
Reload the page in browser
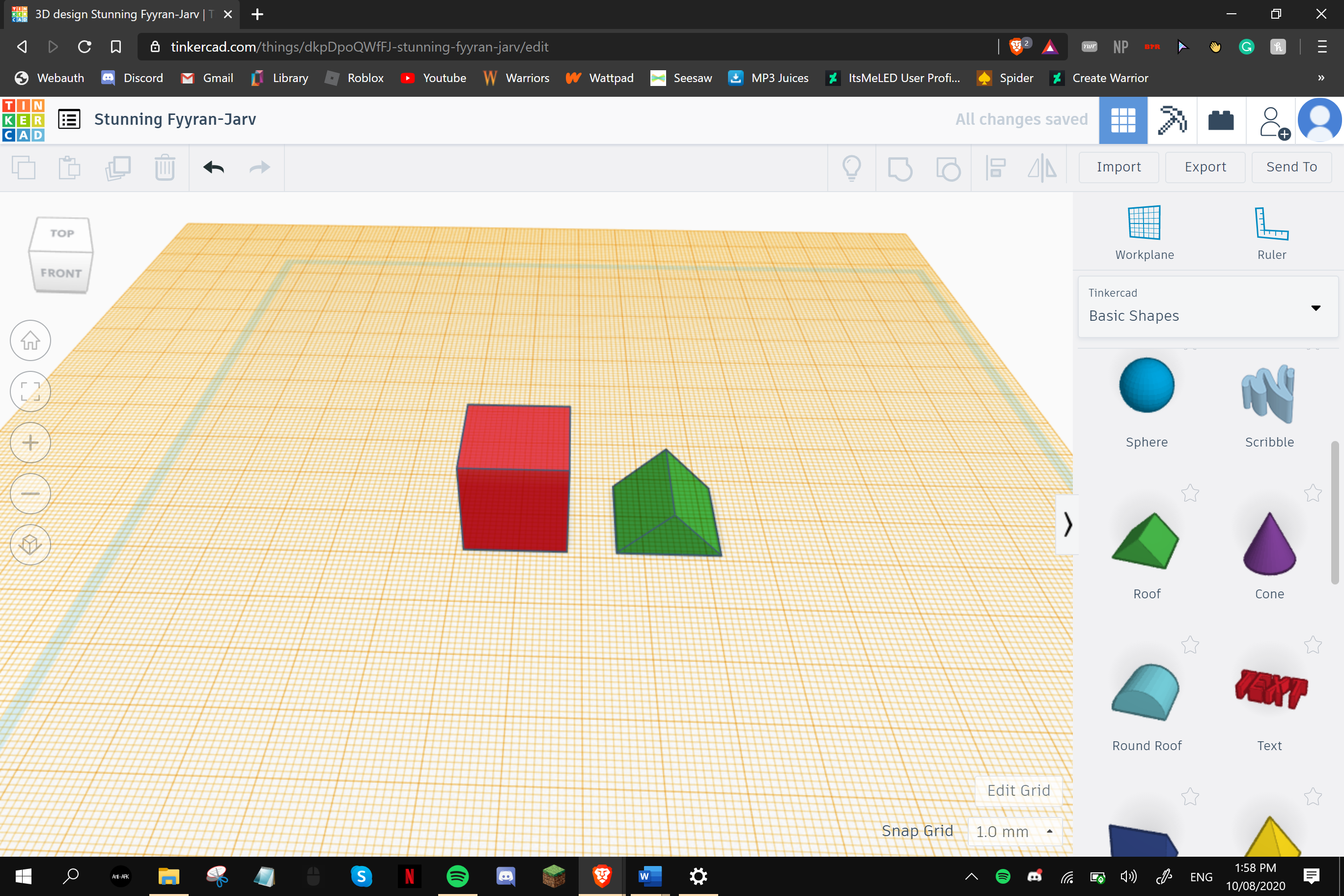[84, 47]
